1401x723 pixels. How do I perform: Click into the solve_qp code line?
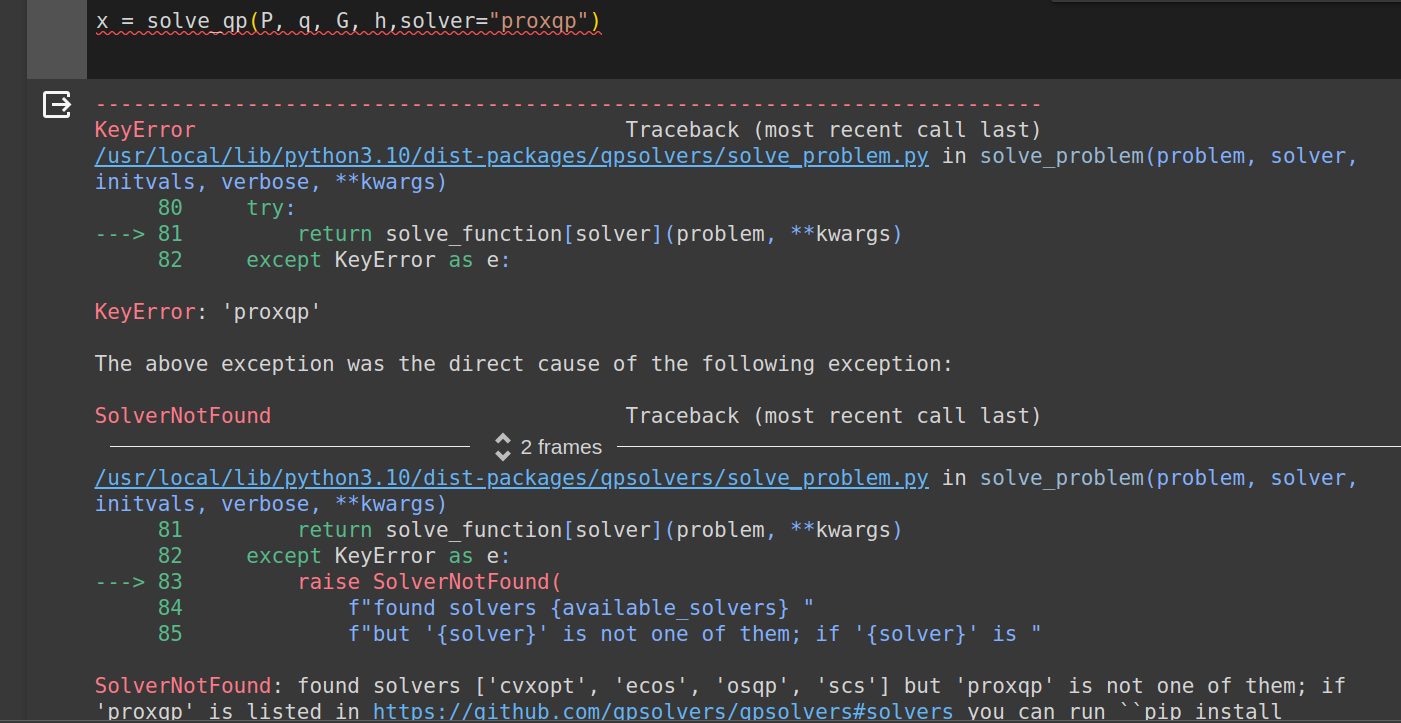coord(348,21)
